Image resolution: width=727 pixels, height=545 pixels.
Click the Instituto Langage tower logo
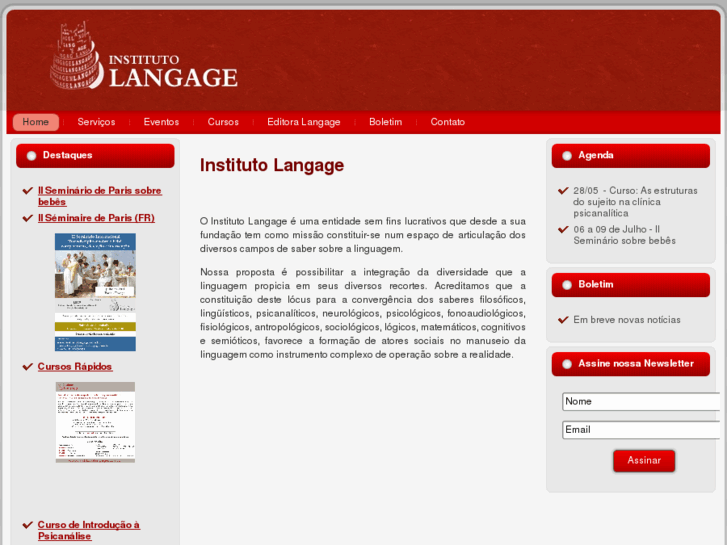tap(77, 55)
